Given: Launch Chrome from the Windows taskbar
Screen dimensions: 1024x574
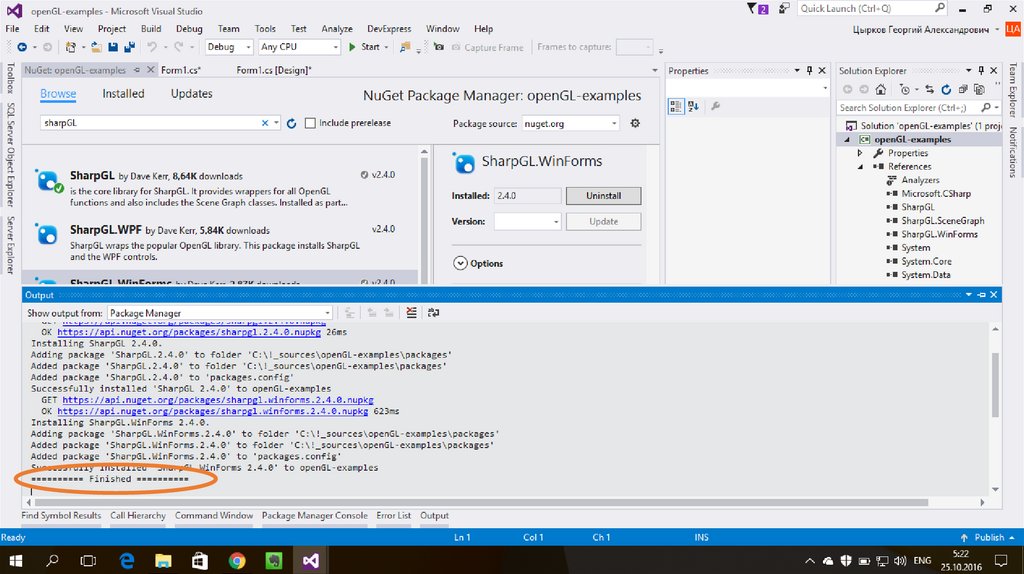Looking at the screenshot, I should point(237,560).
